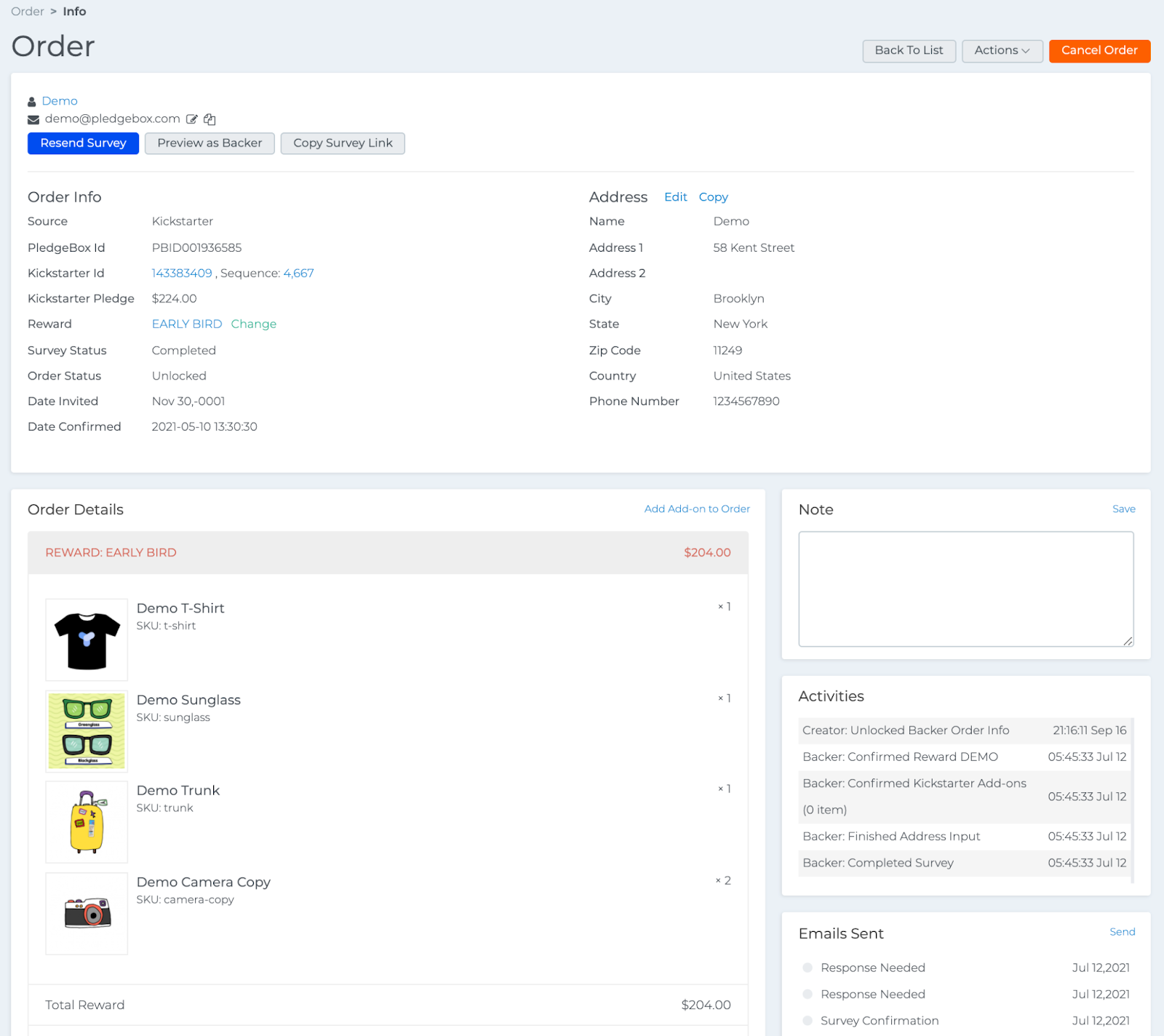Open the Demo Sunglass thumbnail
Screen dimensions: 1164x1036
pyautogui.click(x=87, y=731)
